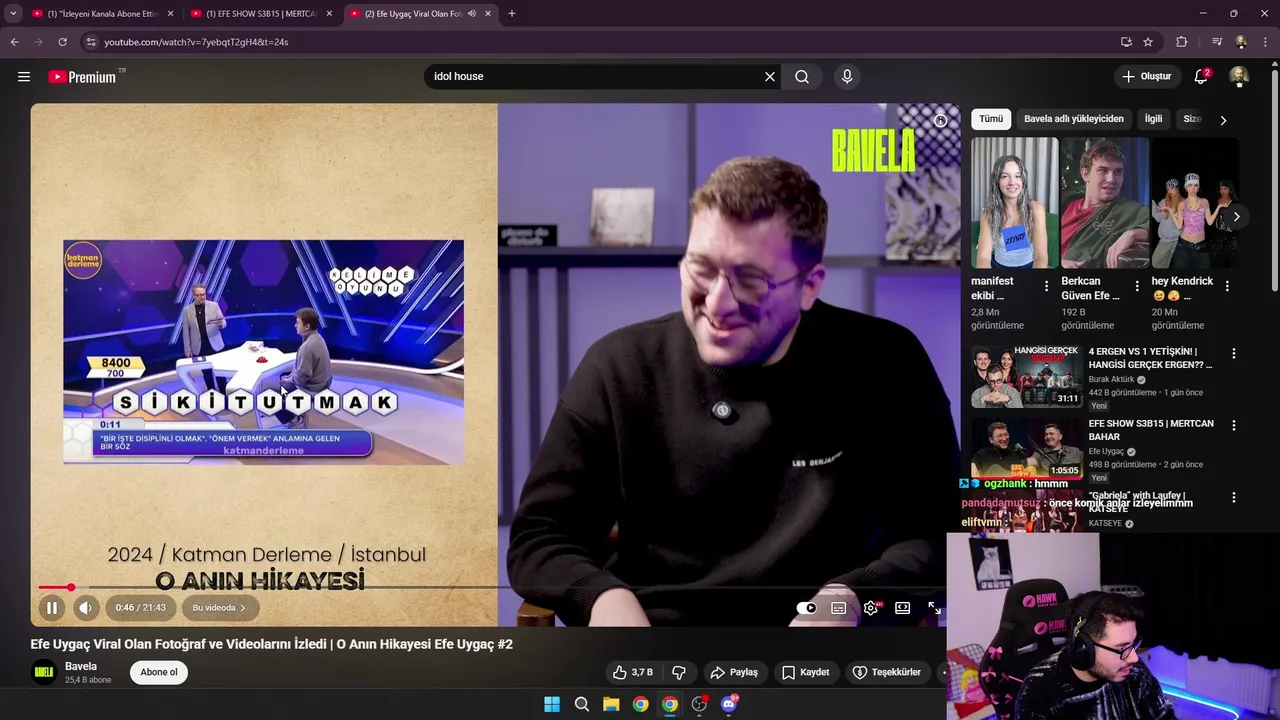Switch to theater mode in the player
Viewport: 1280px width, 720px height.
coord(903,608)
